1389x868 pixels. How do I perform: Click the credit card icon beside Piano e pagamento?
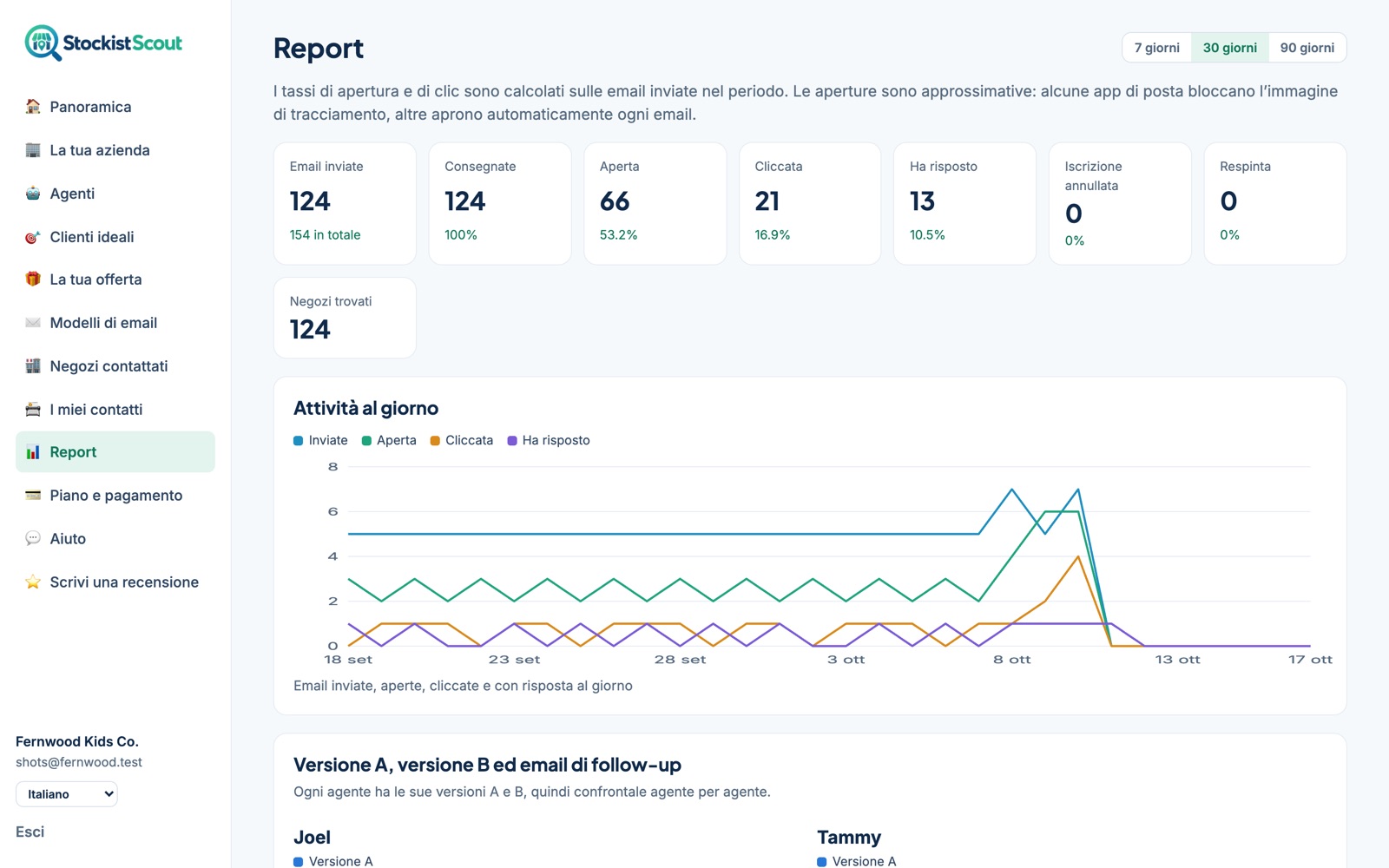[33, 496]
